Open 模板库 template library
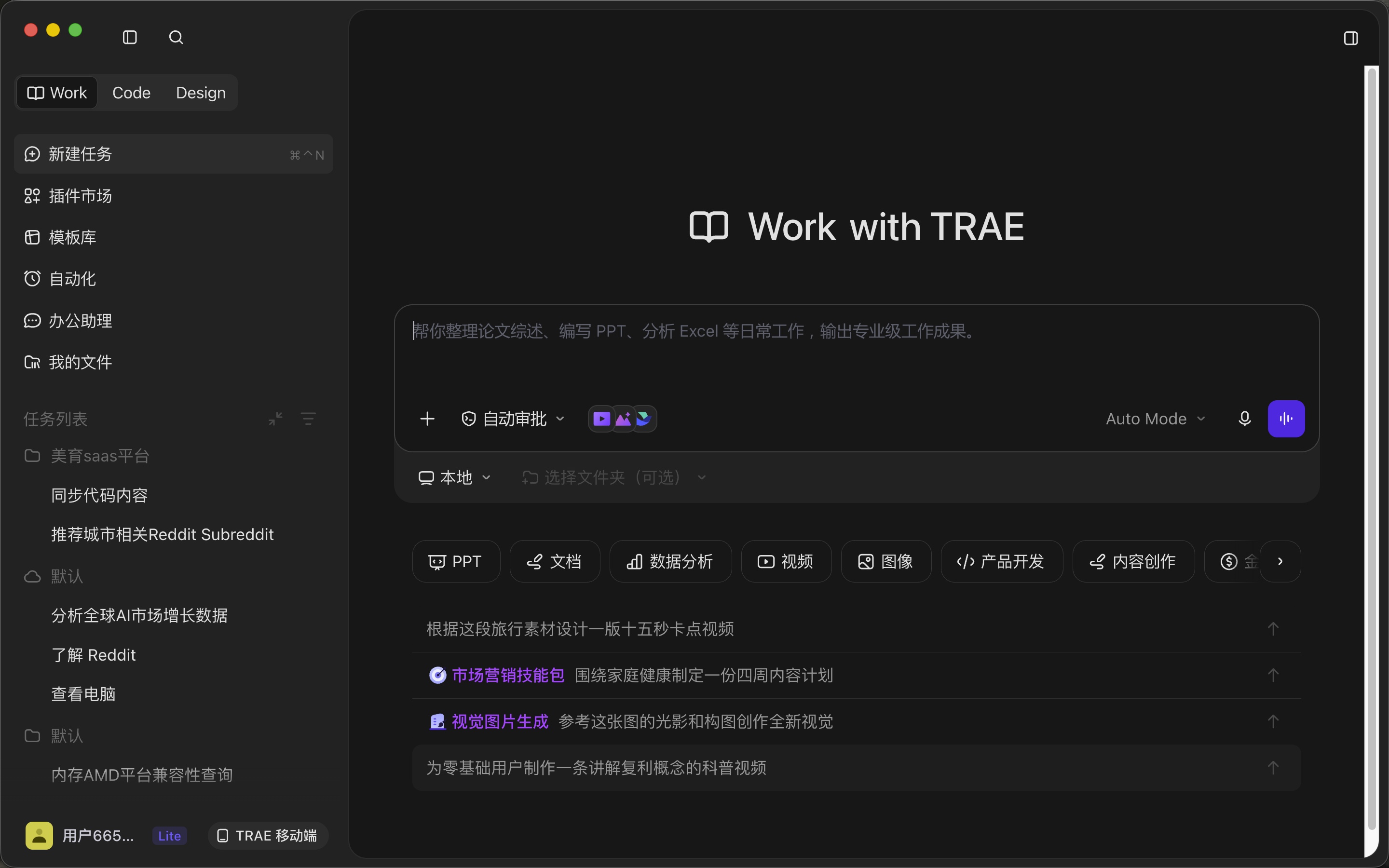 click(173, 237)
